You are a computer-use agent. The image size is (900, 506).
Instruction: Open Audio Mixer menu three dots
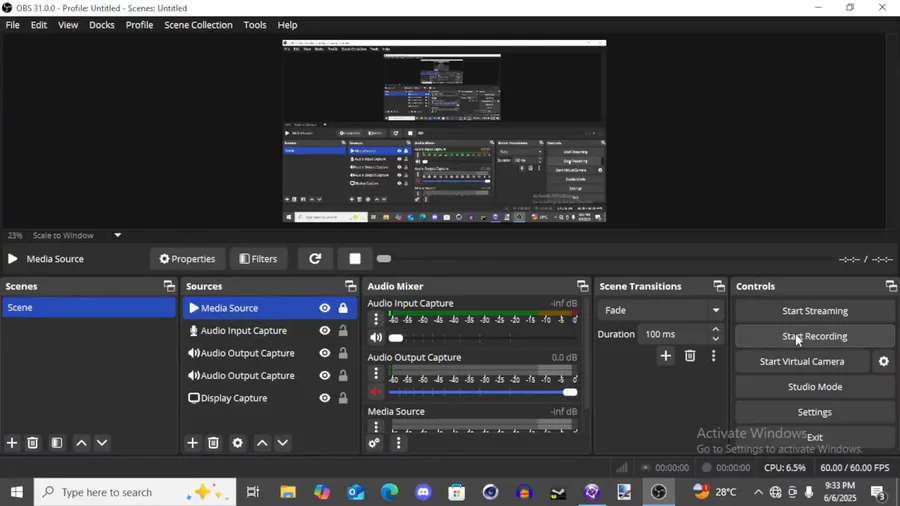(x=398, y=443)
